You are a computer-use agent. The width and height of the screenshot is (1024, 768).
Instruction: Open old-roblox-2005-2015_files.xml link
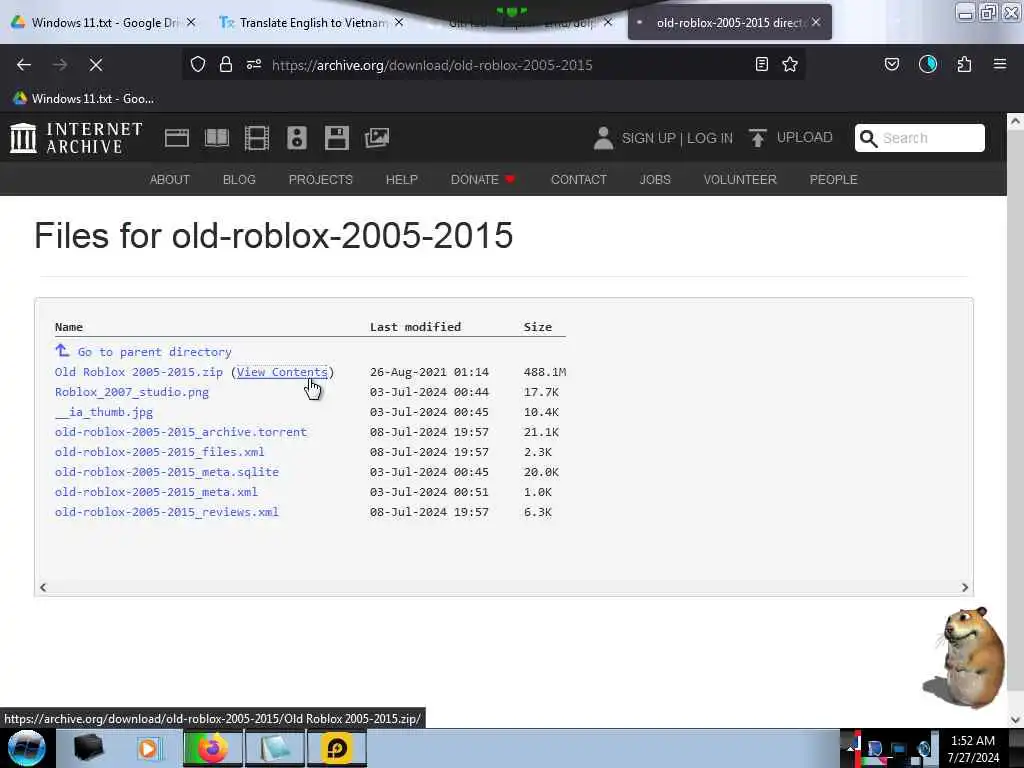159,452
